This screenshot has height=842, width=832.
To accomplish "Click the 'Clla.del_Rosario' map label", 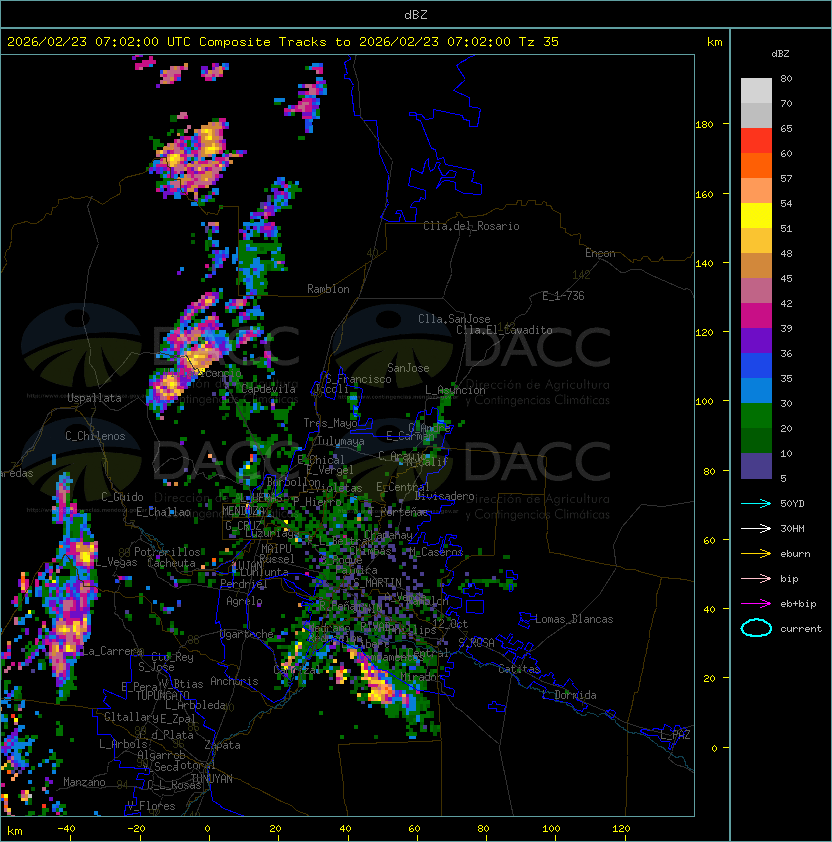I will click(x=471, y=226).
